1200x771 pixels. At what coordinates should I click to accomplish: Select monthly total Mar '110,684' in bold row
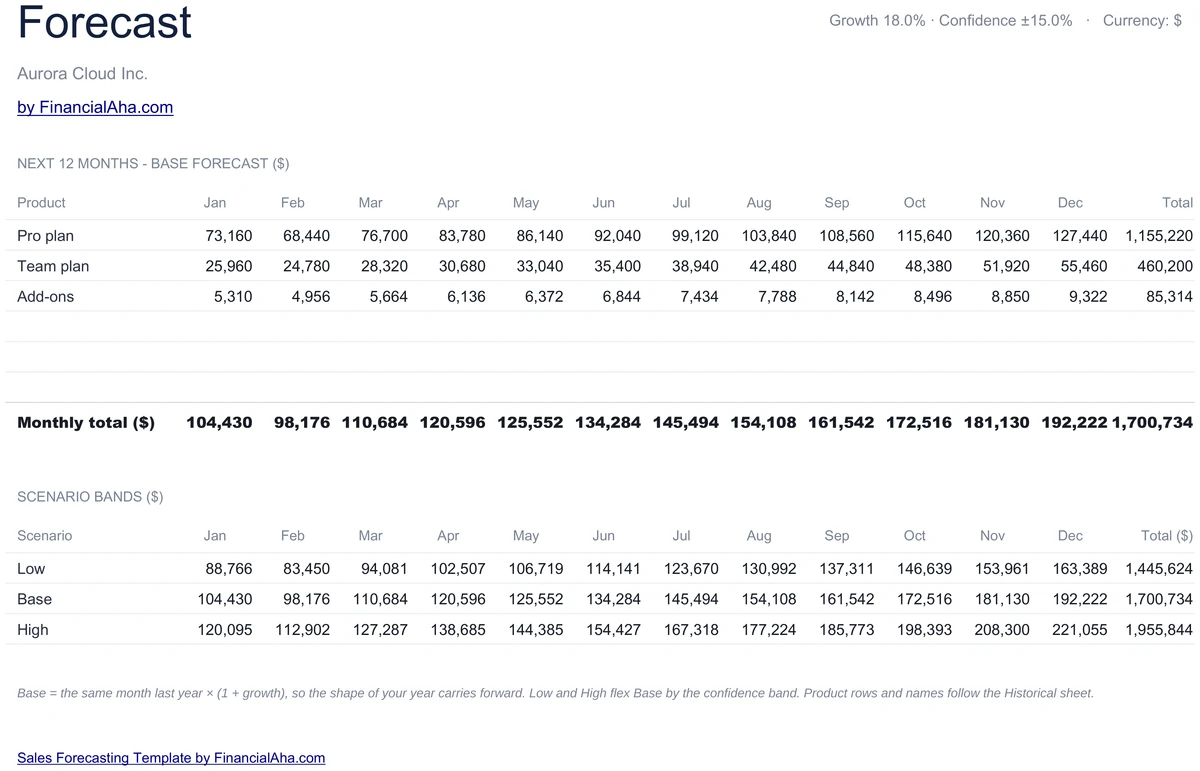[x=375, y=423]
